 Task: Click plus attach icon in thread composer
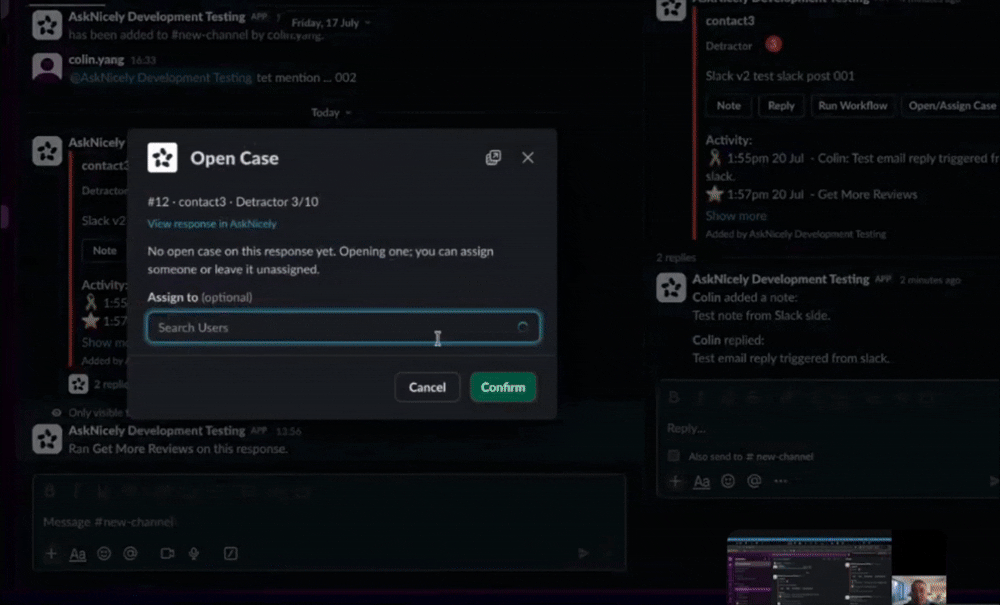[675, 481]
